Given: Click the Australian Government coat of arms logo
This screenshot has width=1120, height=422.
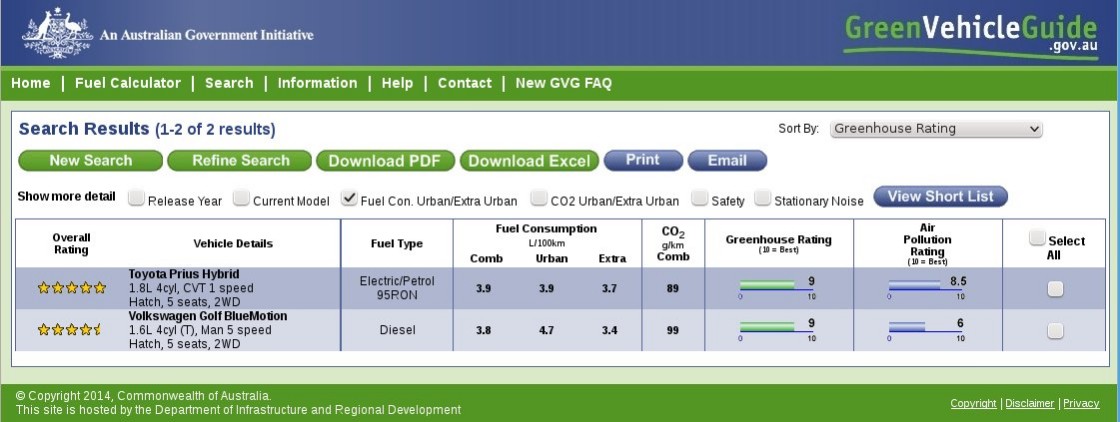Looking at the screenshot, I should click(57, 33).
